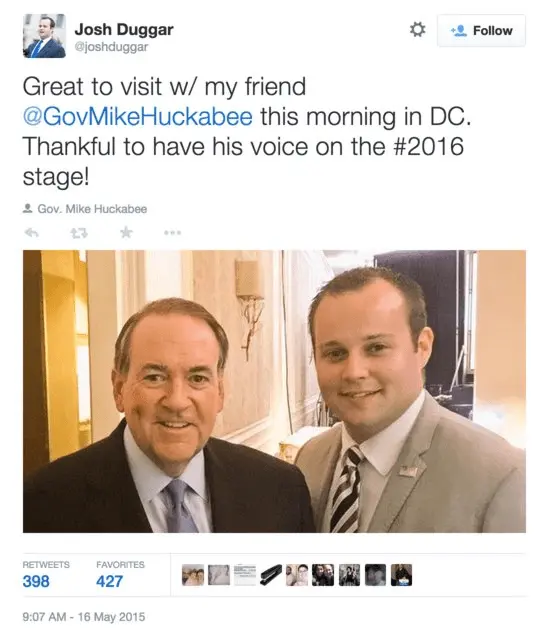Image resolution: width=545 pixels, height=639 pixels.
Task: Click the Follow button
Action: 481,31
